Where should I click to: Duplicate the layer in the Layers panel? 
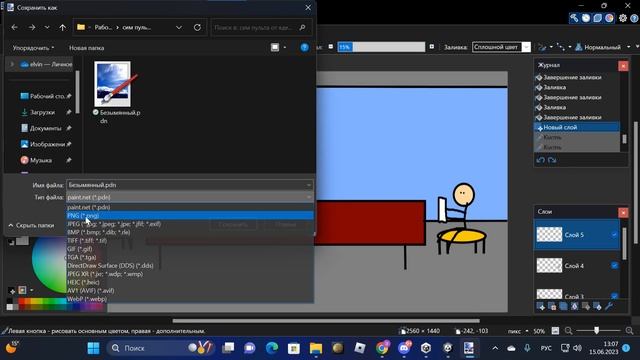[x=563, y=306]
